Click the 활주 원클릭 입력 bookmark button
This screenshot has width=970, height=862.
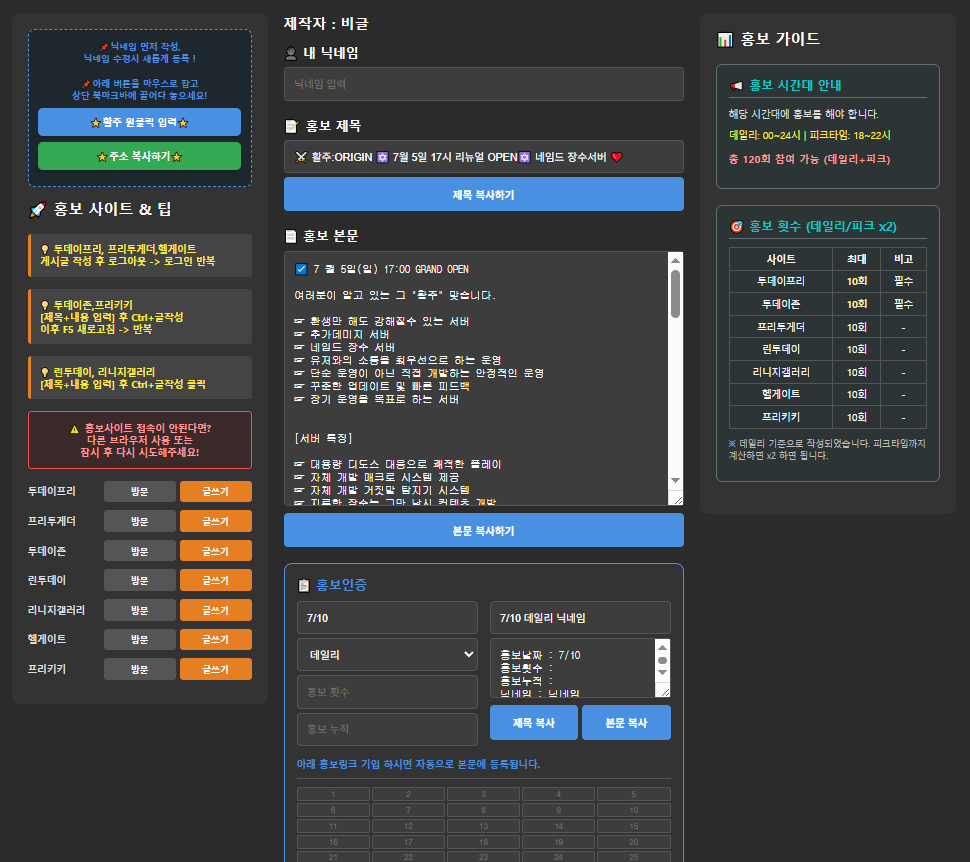(139, 122)
